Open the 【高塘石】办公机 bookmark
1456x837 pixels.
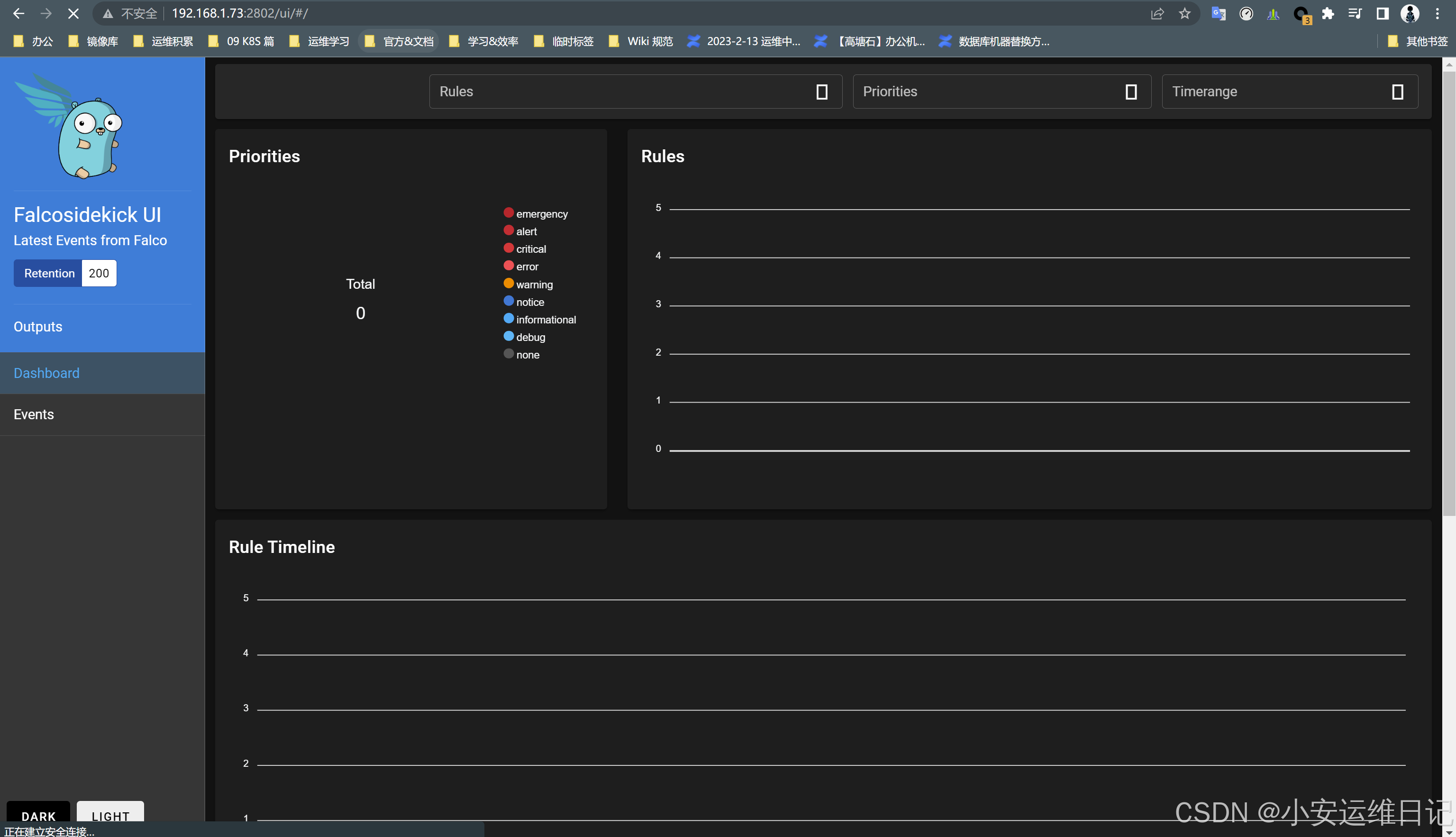tap(871, 41)
